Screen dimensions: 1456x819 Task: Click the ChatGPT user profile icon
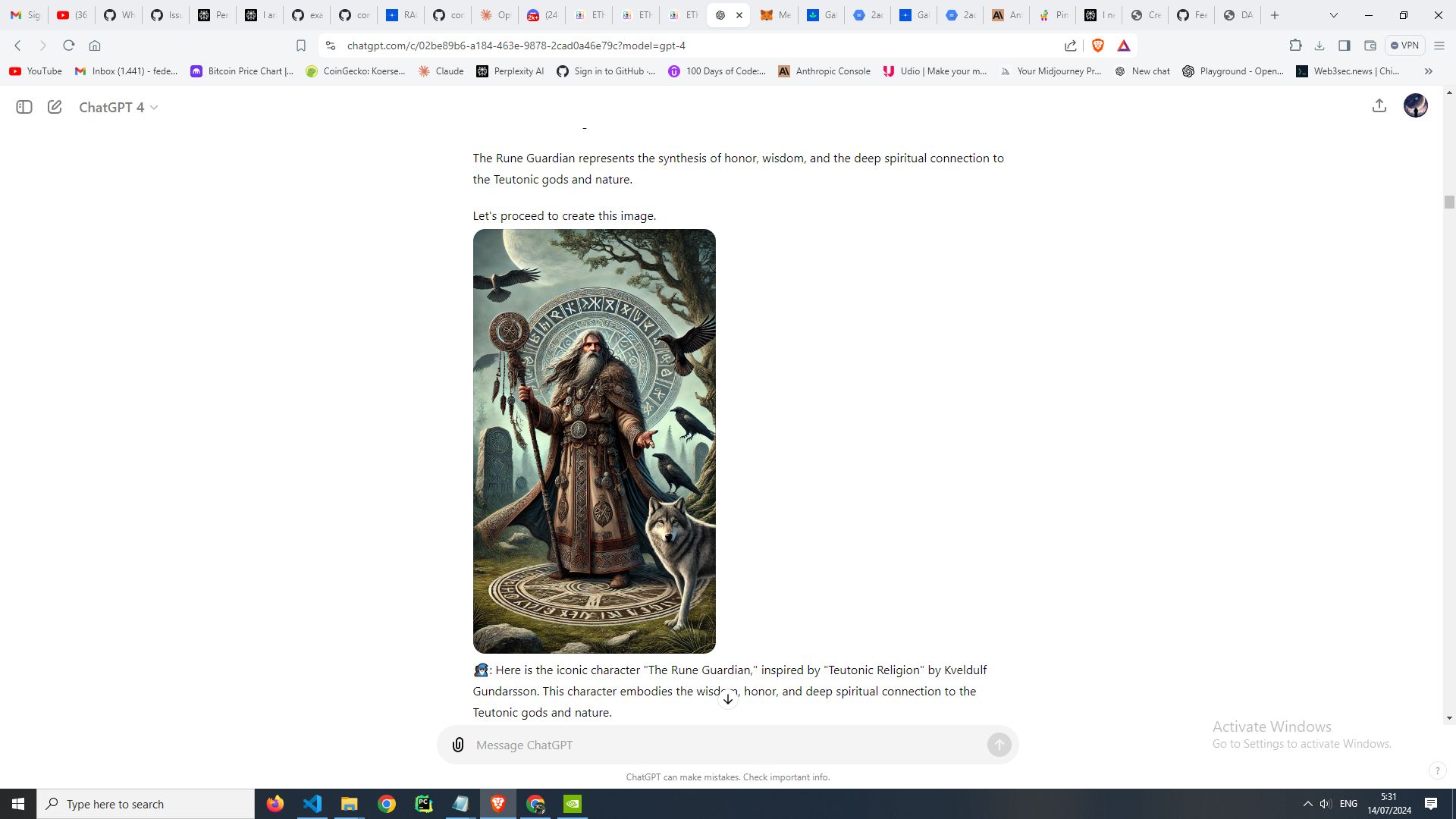pyautogui.click(x=1416, y=106)
